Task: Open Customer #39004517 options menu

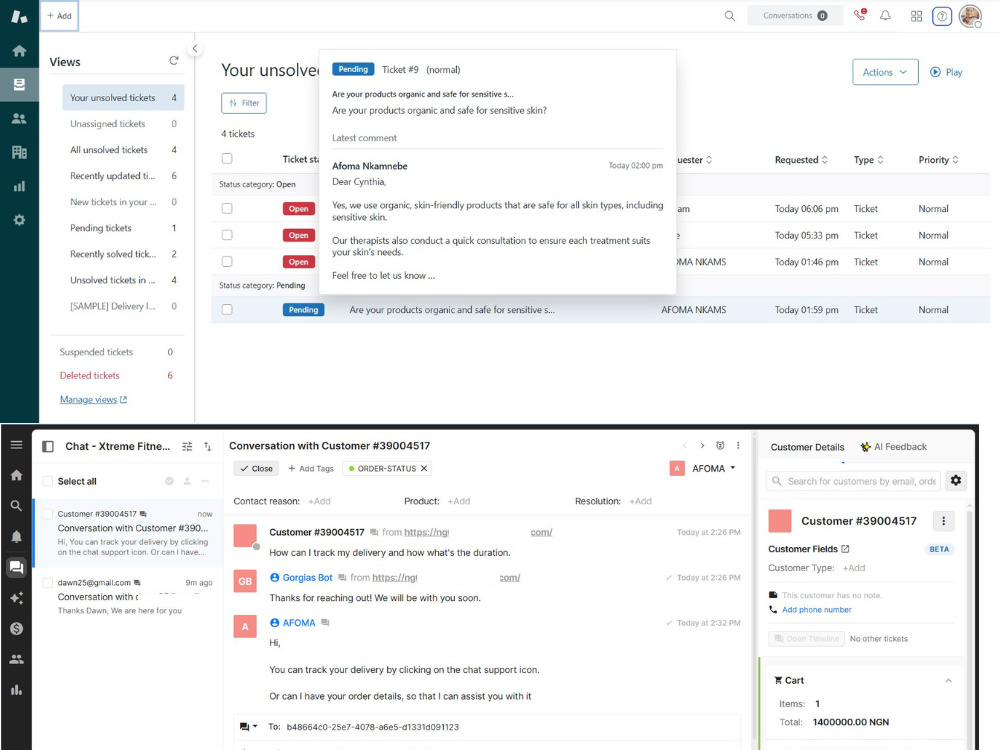Action: pos(943,521)
